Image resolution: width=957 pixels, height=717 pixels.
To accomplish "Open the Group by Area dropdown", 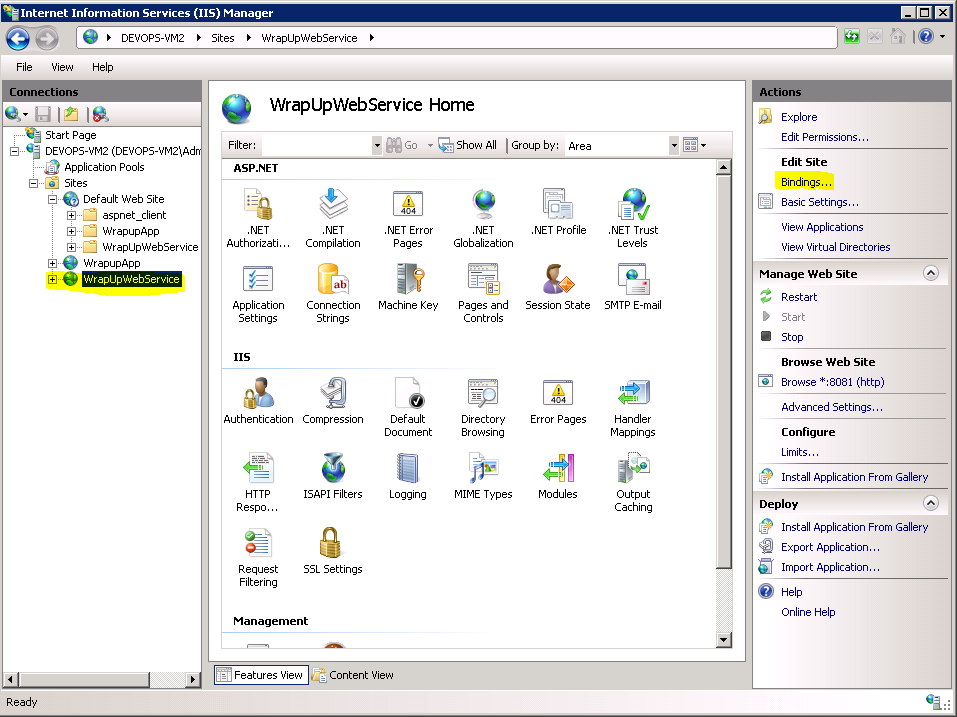I will point(676,146).
